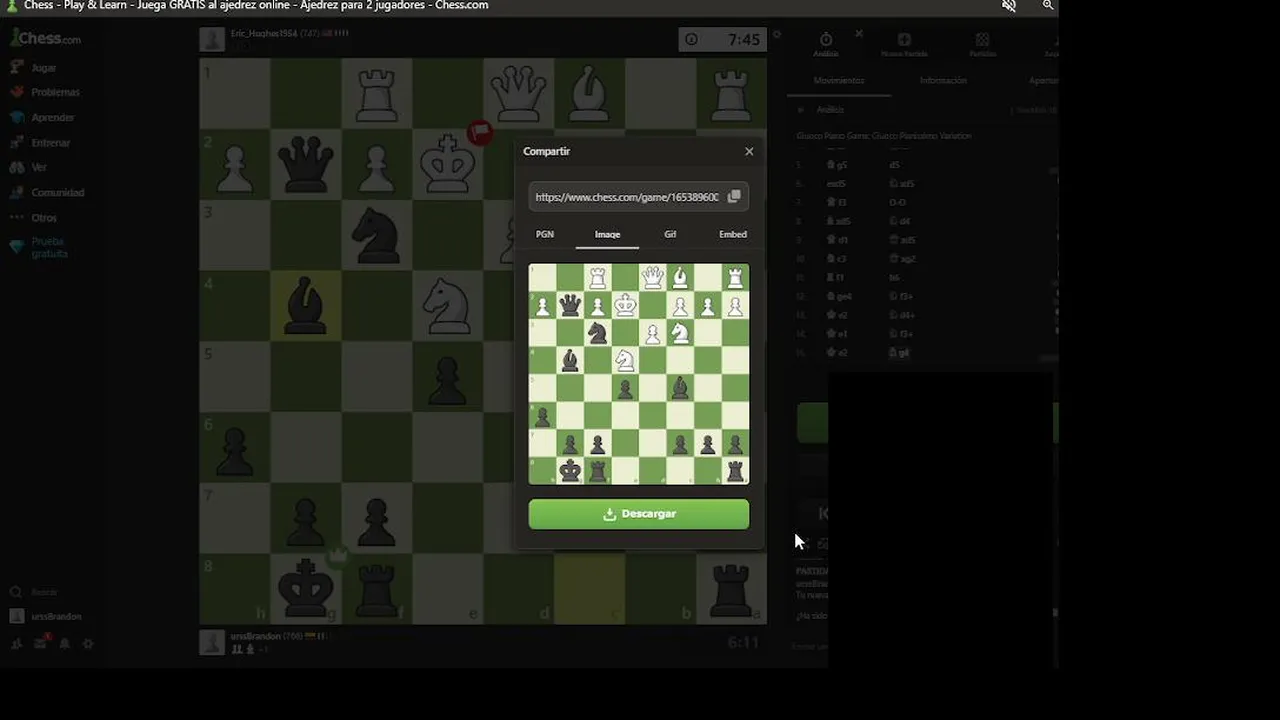This screenshot has width=1280, height=720.
Task: Click the Partidas icon in the right panel
Action: click(x=982, y=45)
